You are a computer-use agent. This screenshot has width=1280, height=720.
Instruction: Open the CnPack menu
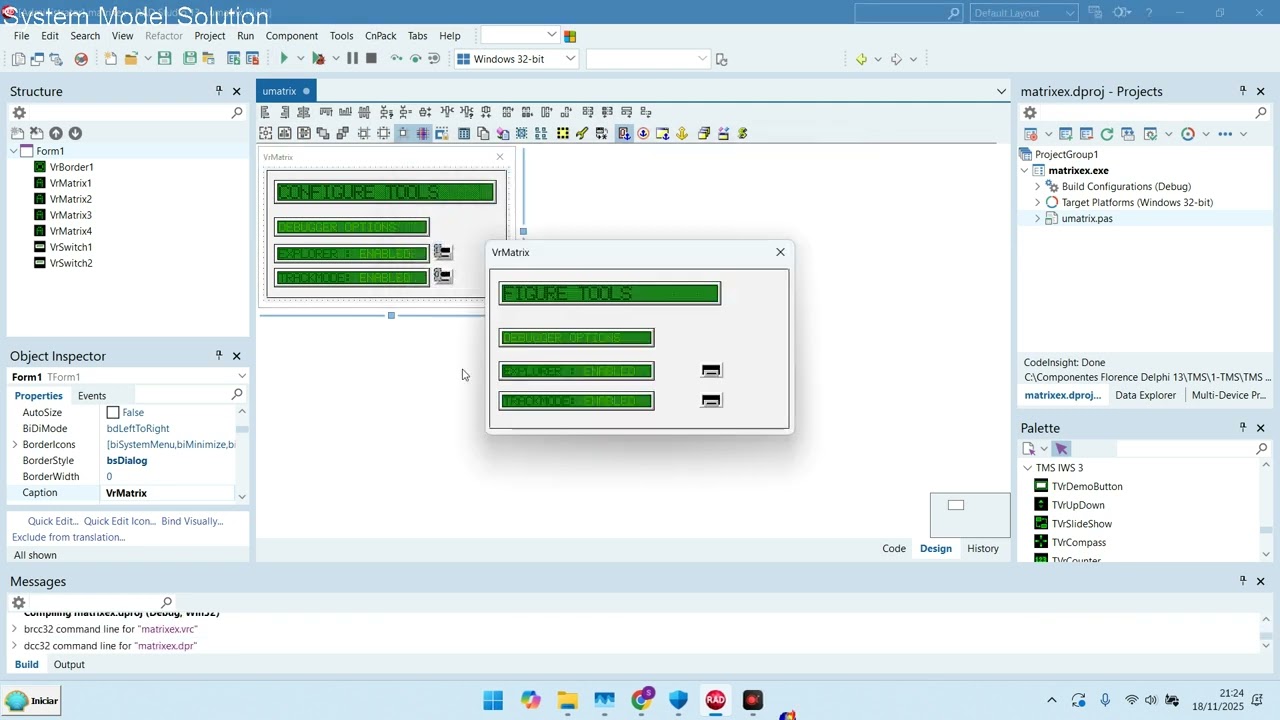click(x=380, y=36)
